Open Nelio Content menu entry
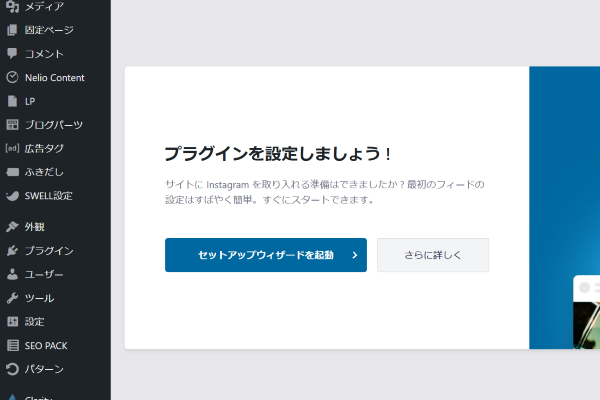 pos(55,77)
